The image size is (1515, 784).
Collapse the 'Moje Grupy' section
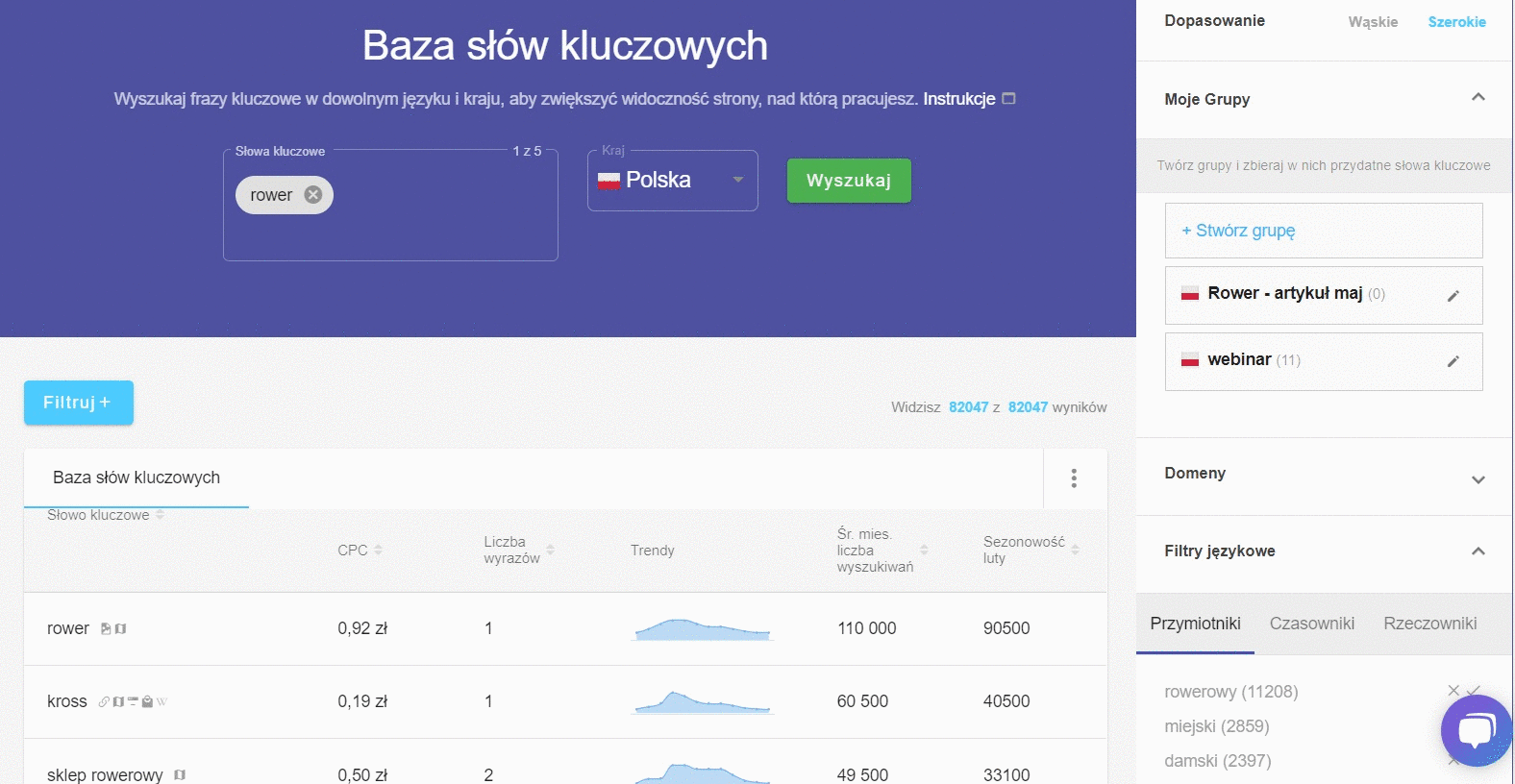pos(1478,97)
